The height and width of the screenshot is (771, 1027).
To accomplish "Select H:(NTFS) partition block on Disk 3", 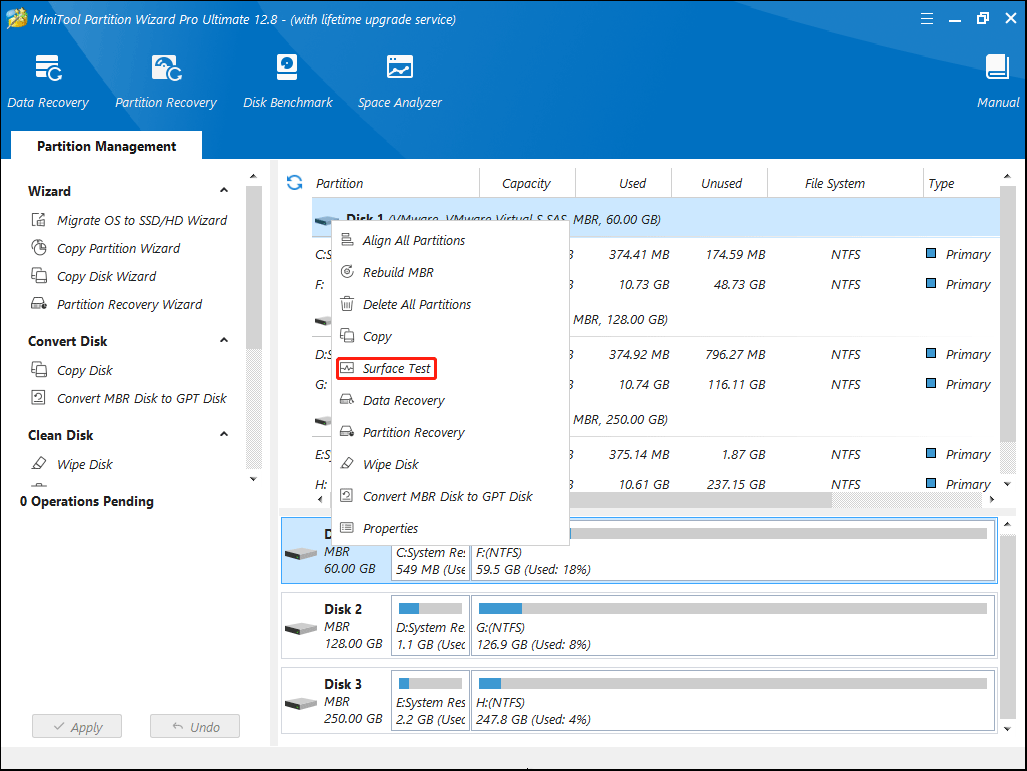I will click(x=733, y=700).
